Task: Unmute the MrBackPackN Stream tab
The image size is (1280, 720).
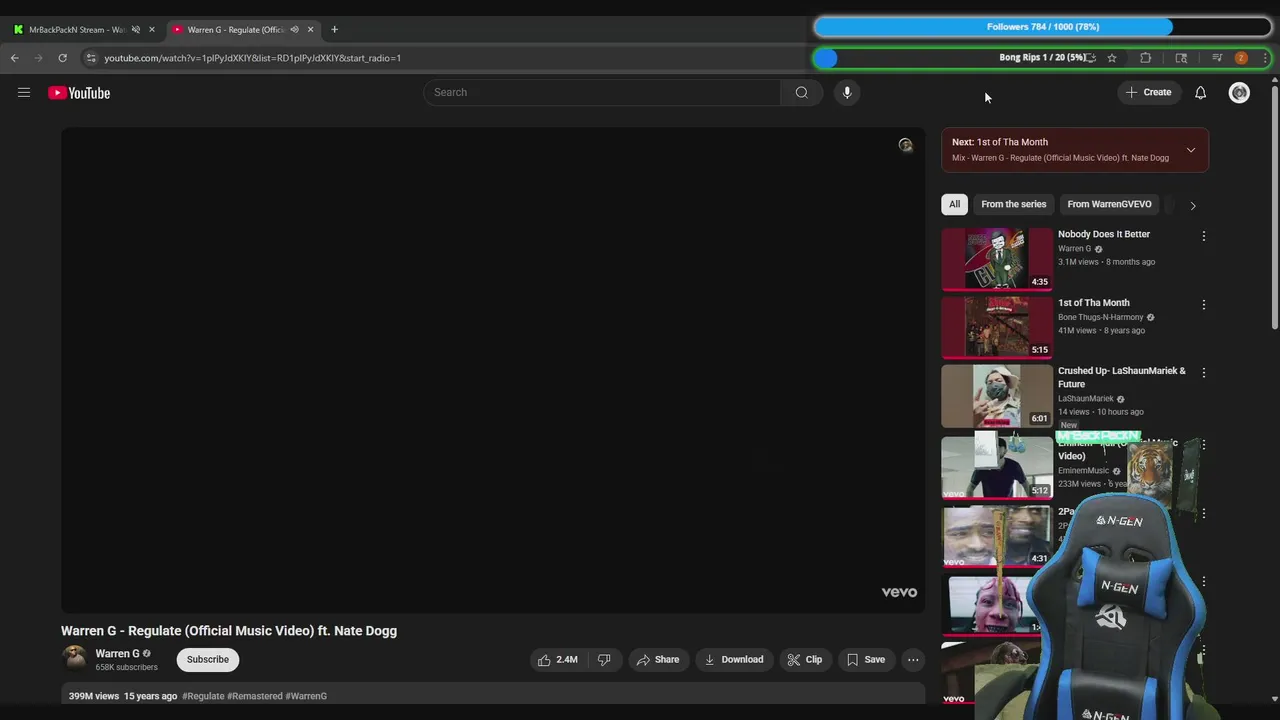Action: coord(136,30)
